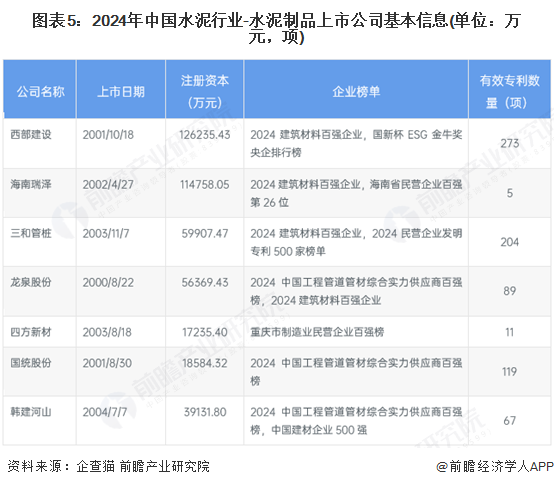554x487 pixels.
Task: Click the 有效专利数量(项) column header
Action: coord(509,90)
